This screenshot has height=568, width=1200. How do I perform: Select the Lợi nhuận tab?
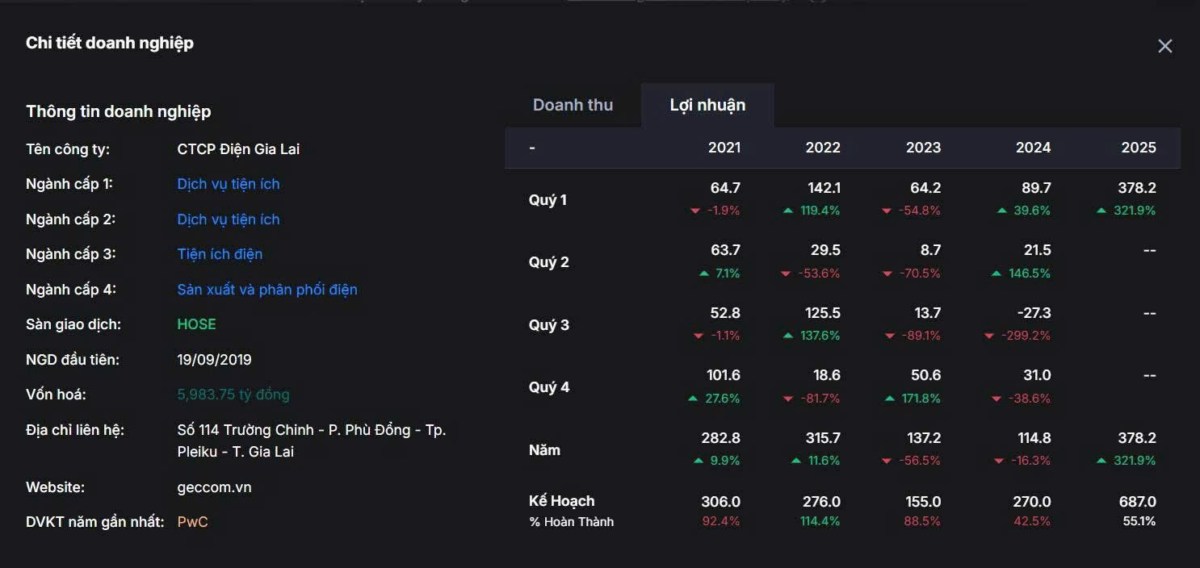tap(707, 105)
